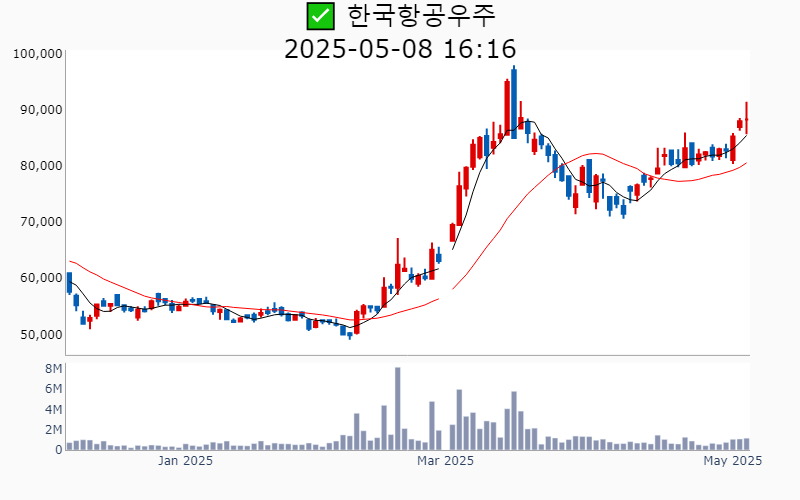Click the 4M volume axis label

[54, 410]
